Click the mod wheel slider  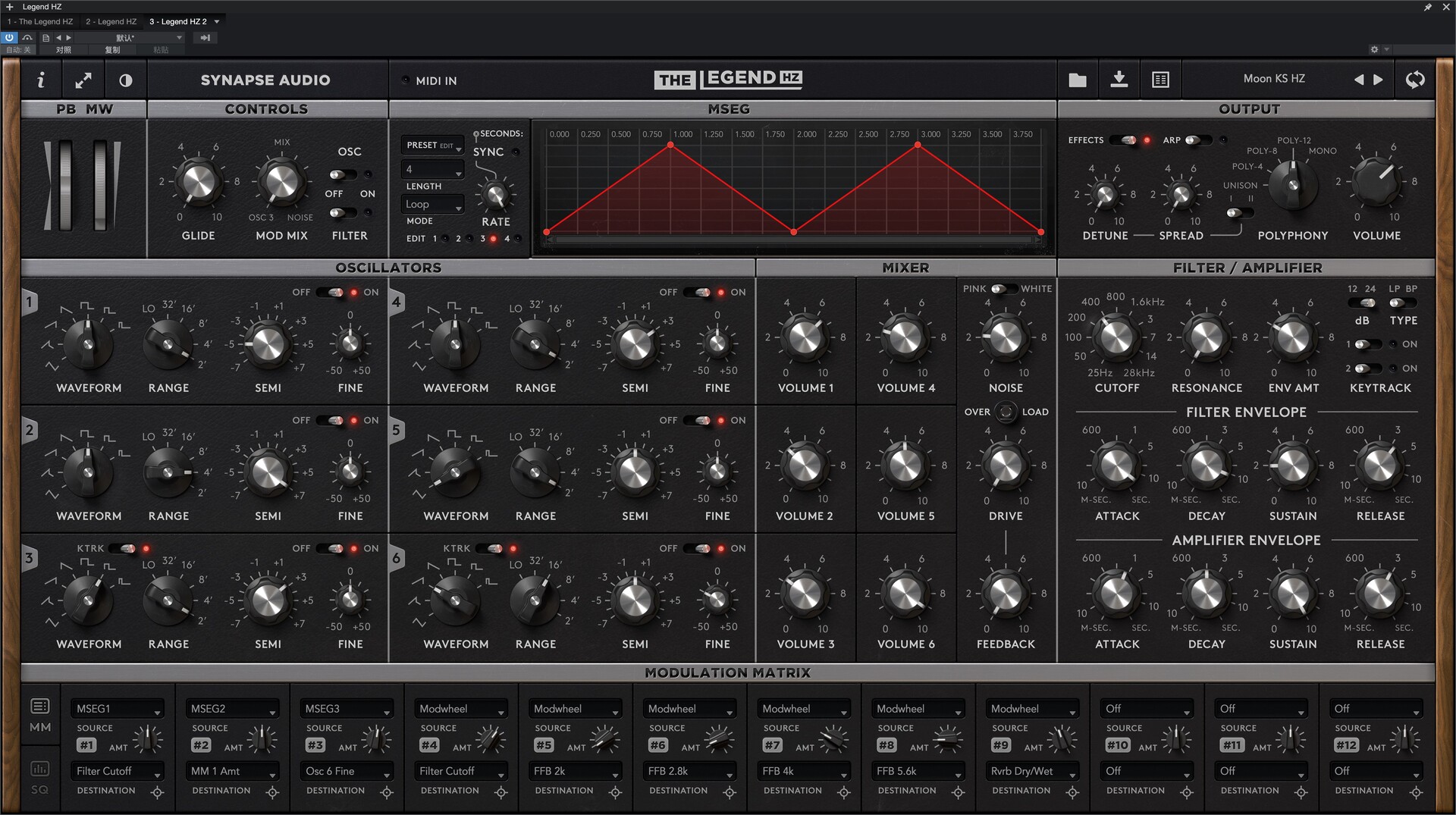coord(102,185)
